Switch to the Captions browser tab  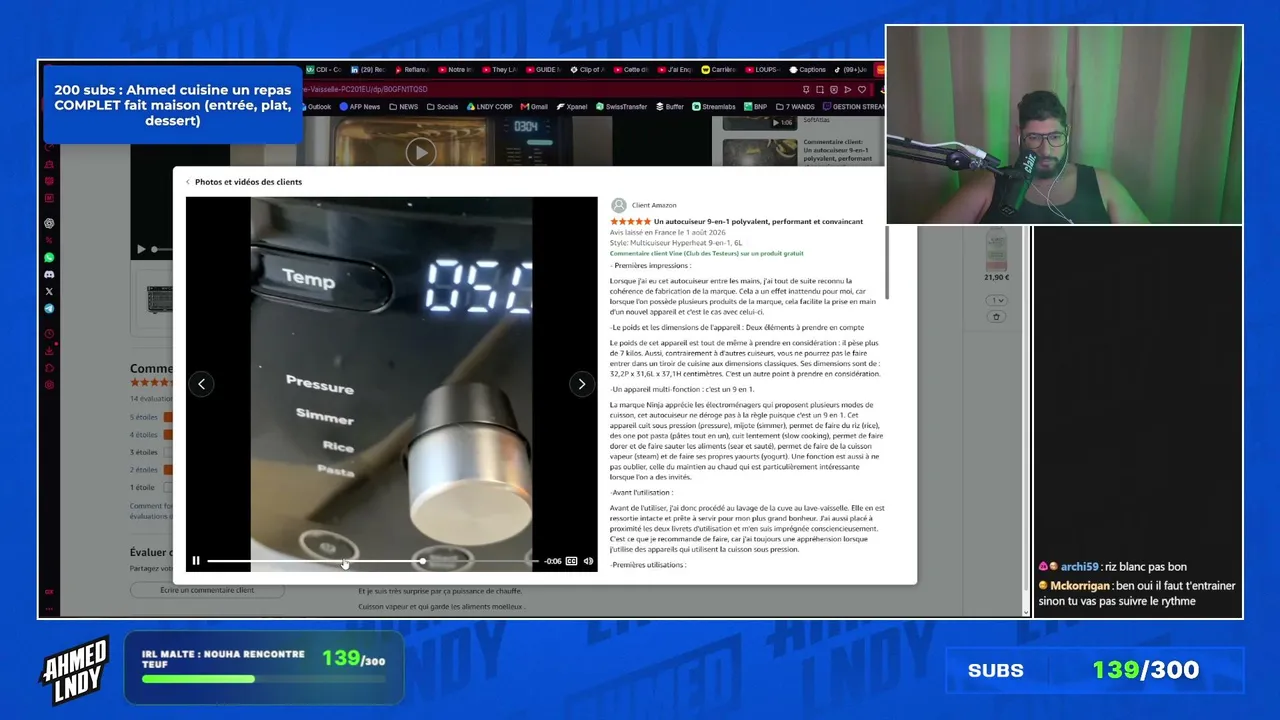click(807, 70)
